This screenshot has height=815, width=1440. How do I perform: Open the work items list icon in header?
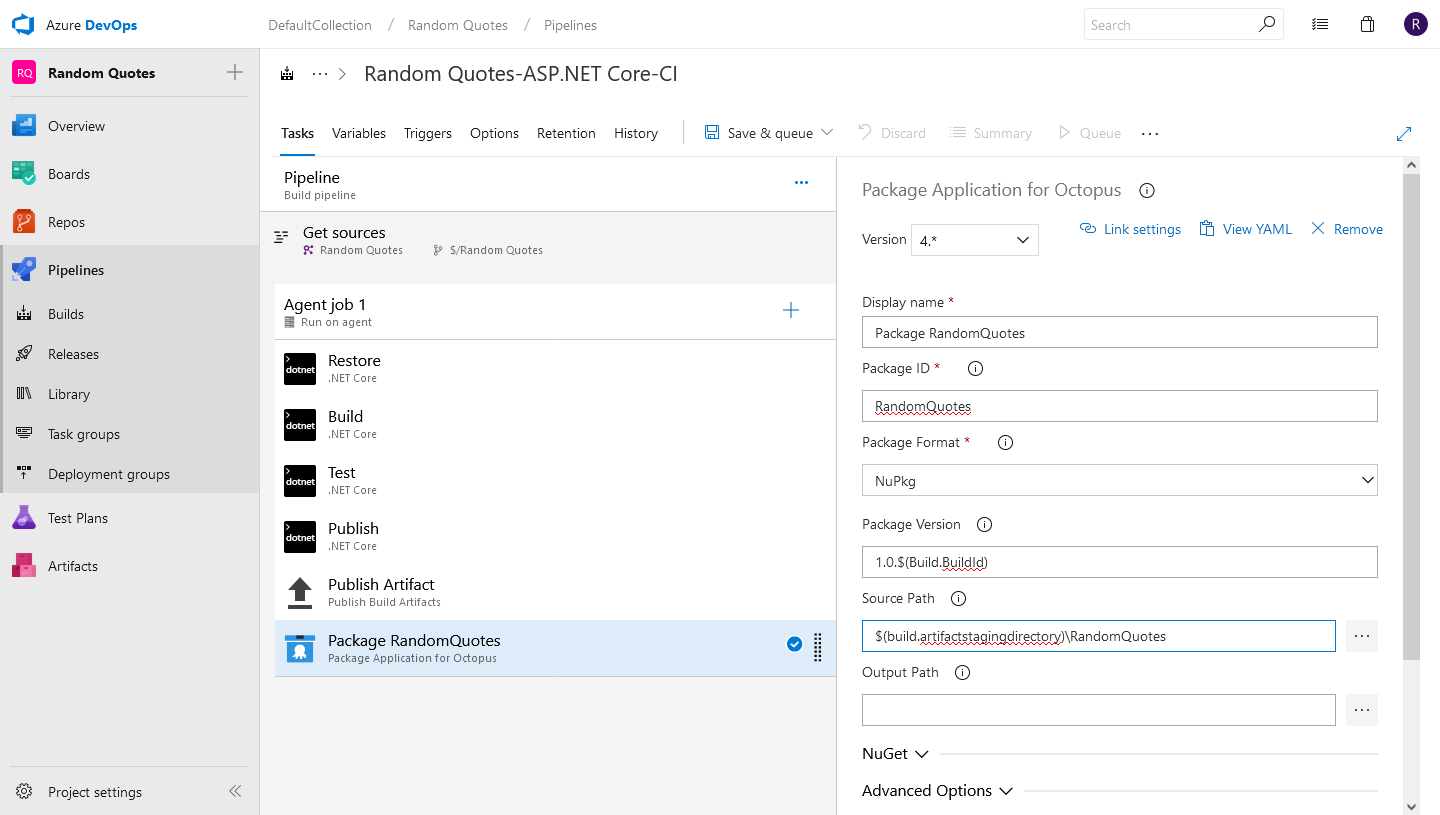[x=1320, y=25]
